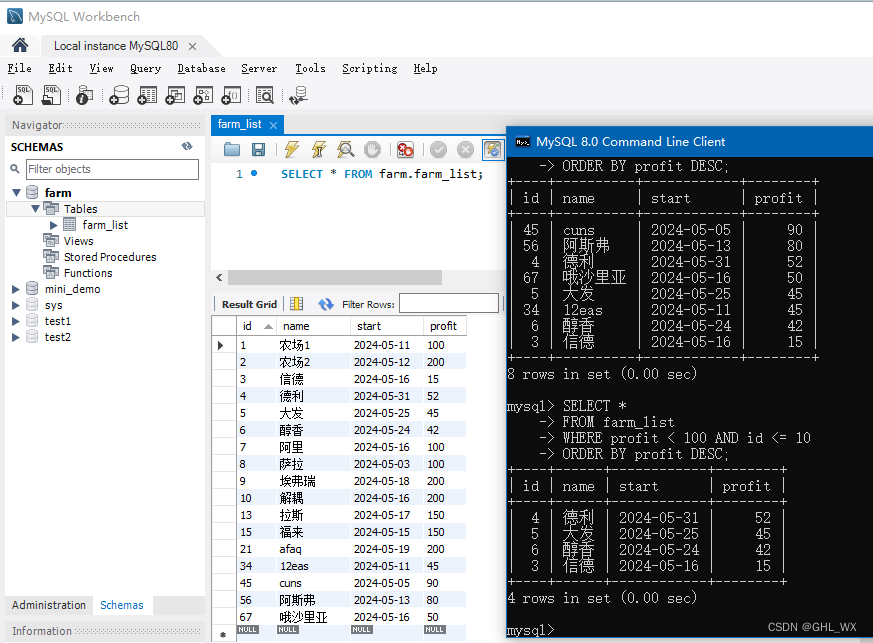Expand the sys schema

[16, 305]
